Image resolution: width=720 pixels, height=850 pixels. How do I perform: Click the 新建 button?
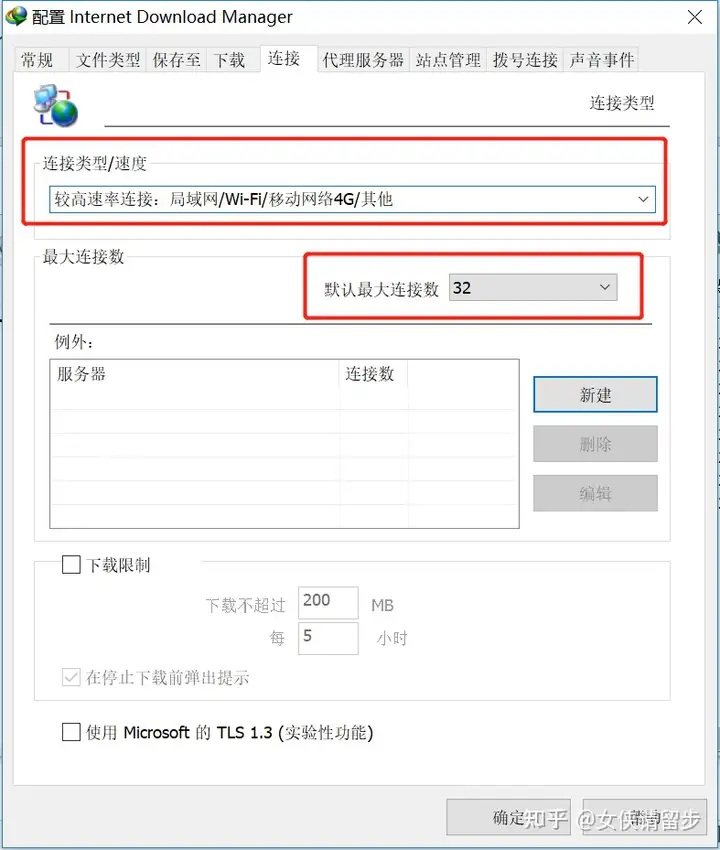coord(595,395)
